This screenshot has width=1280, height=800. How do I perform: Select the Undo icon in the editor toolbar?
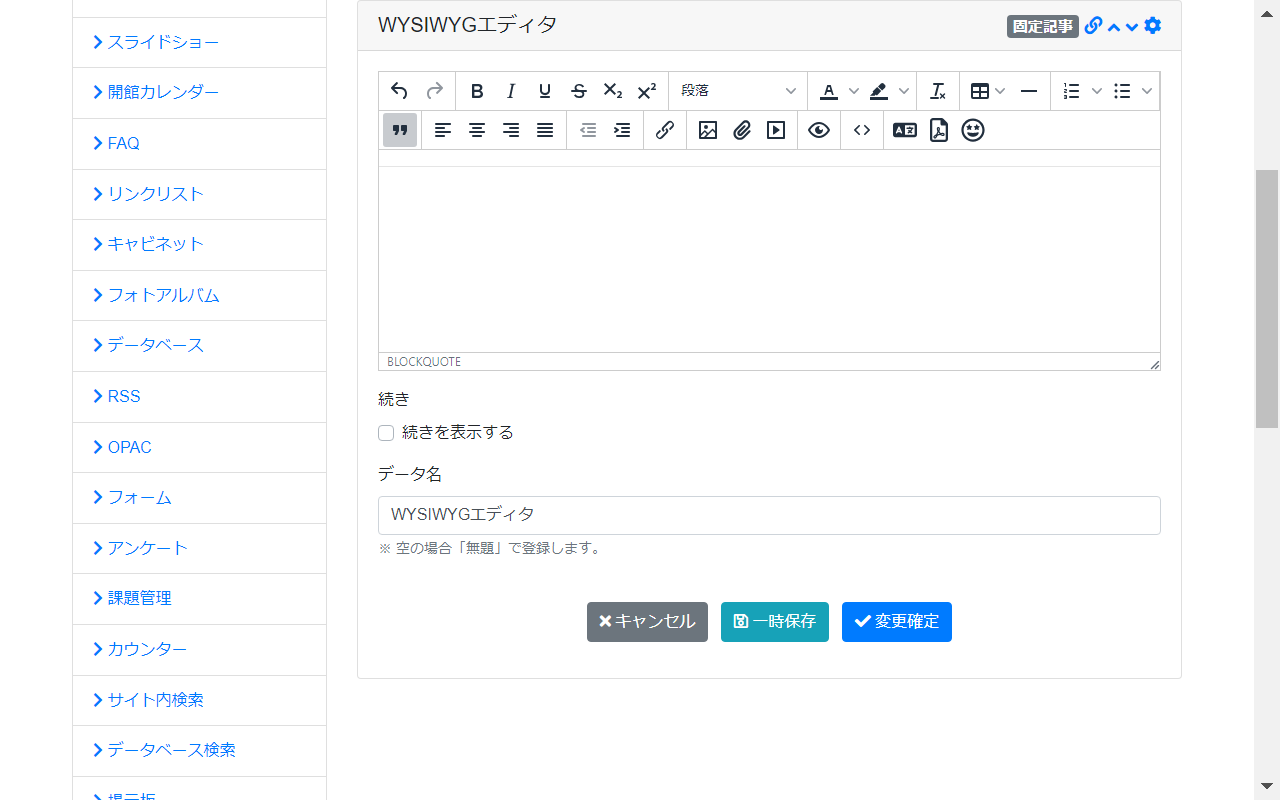pos(399,90)
